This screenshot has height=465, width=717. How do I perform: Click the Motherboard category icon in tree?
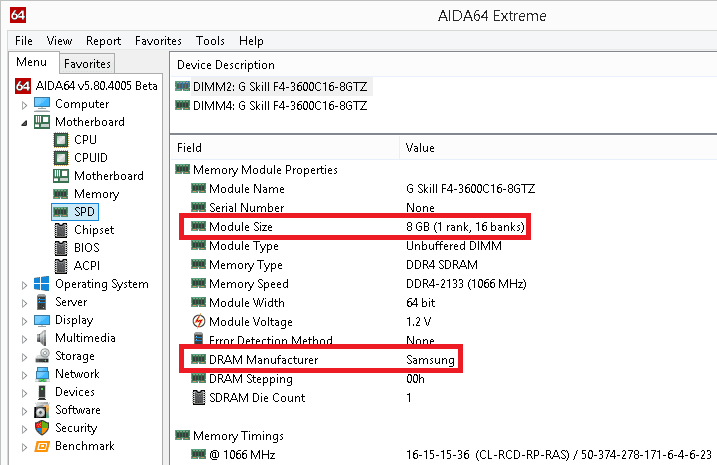point(42,122)
